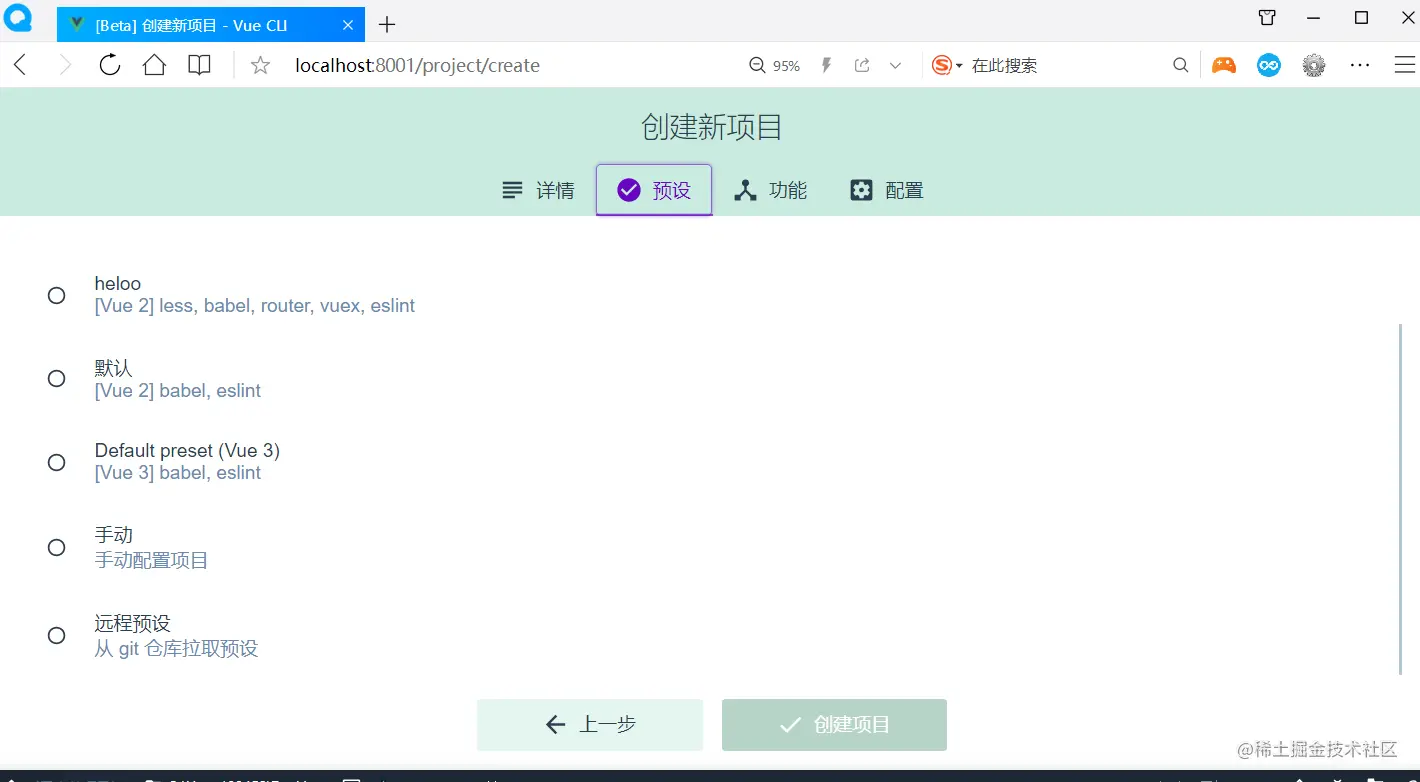
Task: Click the page vertical scrollbar
Action: (x=1400, y=498)
